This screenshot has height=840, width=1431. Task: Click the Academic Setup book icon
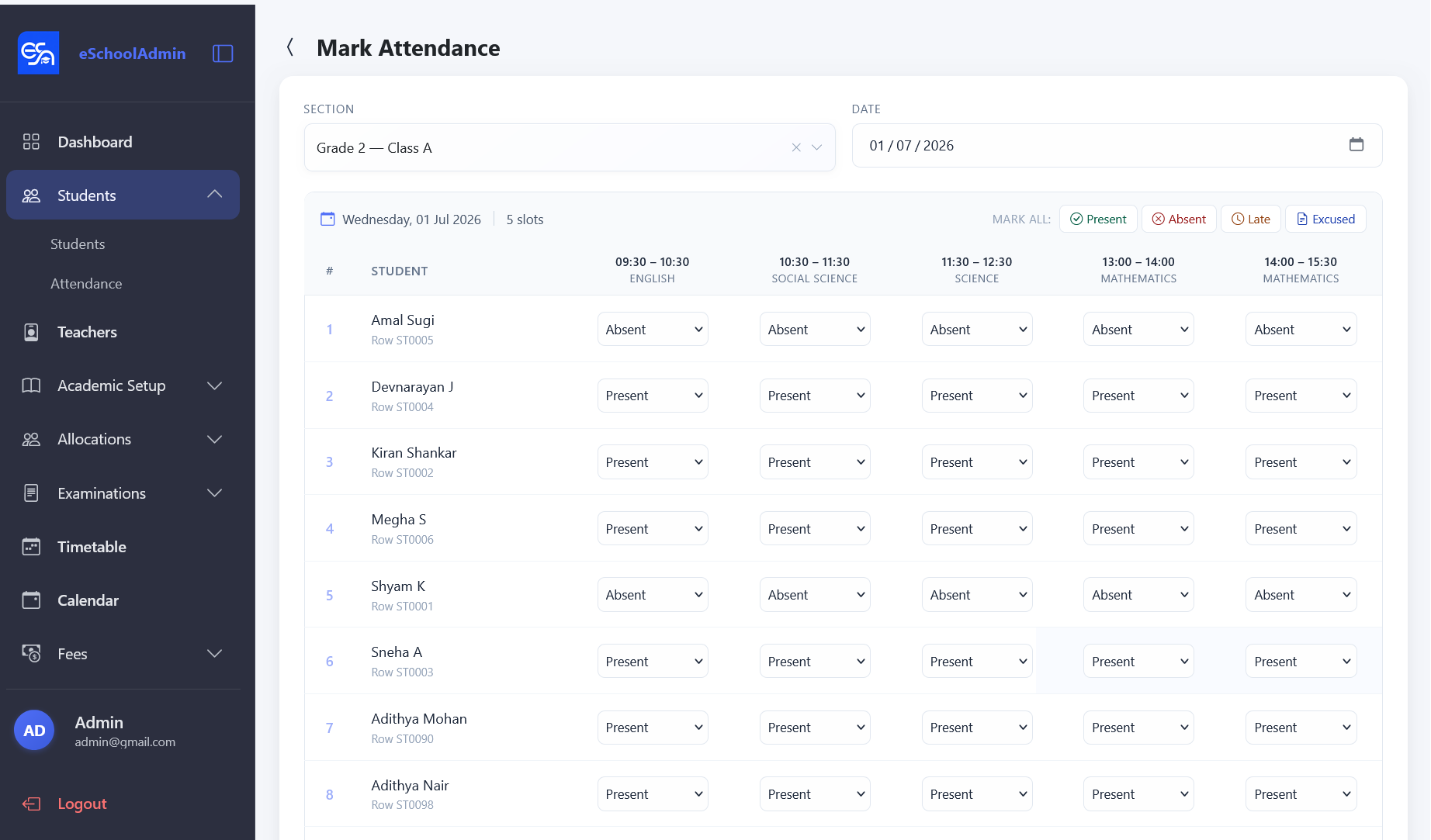coord(31,385)
